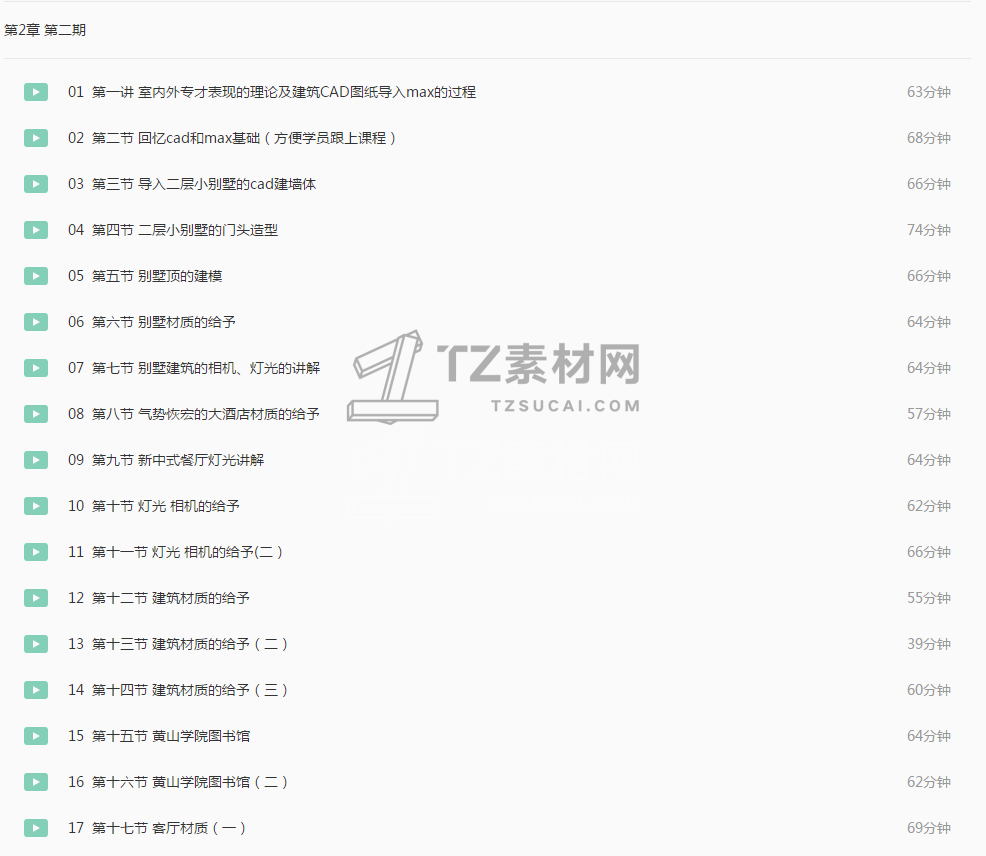The image size is (986, 856).
Task: Click the play icon for lesson 08
Action: 36,414
